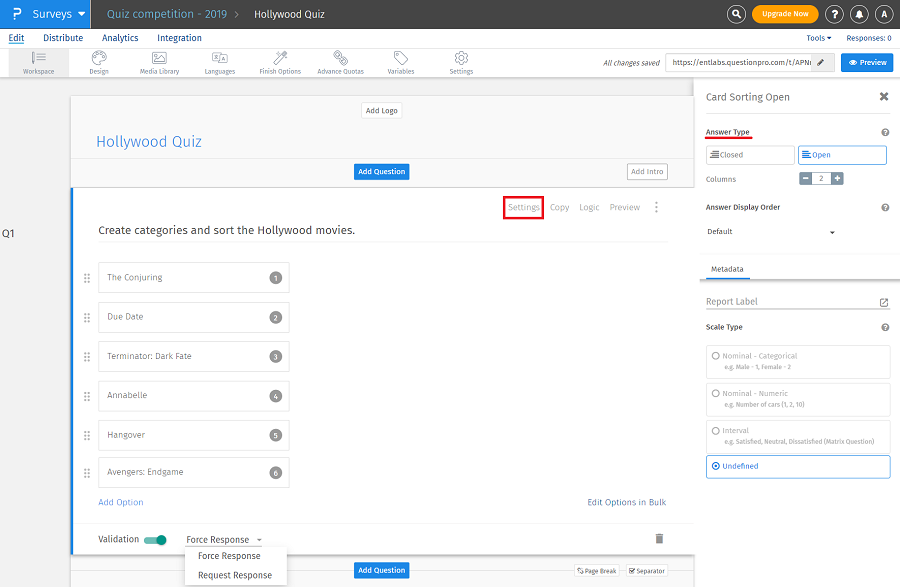Open the Tools dropdown menu
The image size is (900, 587).
tap(818, 38)
